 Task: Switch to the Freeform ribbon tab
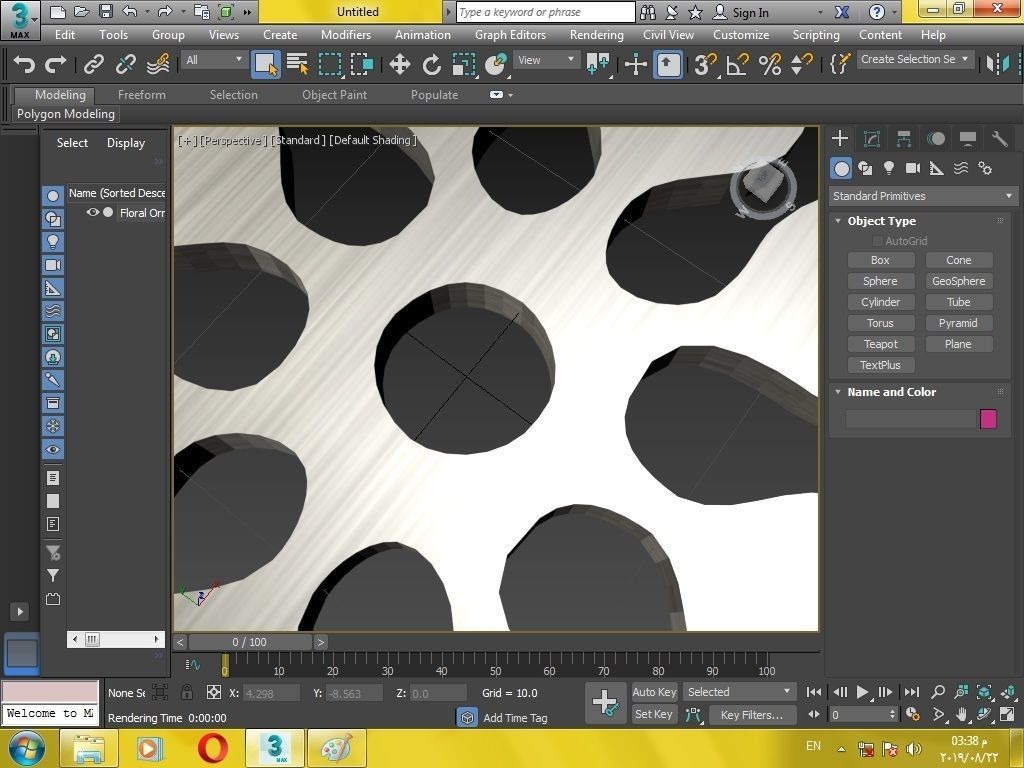[142, 95]
